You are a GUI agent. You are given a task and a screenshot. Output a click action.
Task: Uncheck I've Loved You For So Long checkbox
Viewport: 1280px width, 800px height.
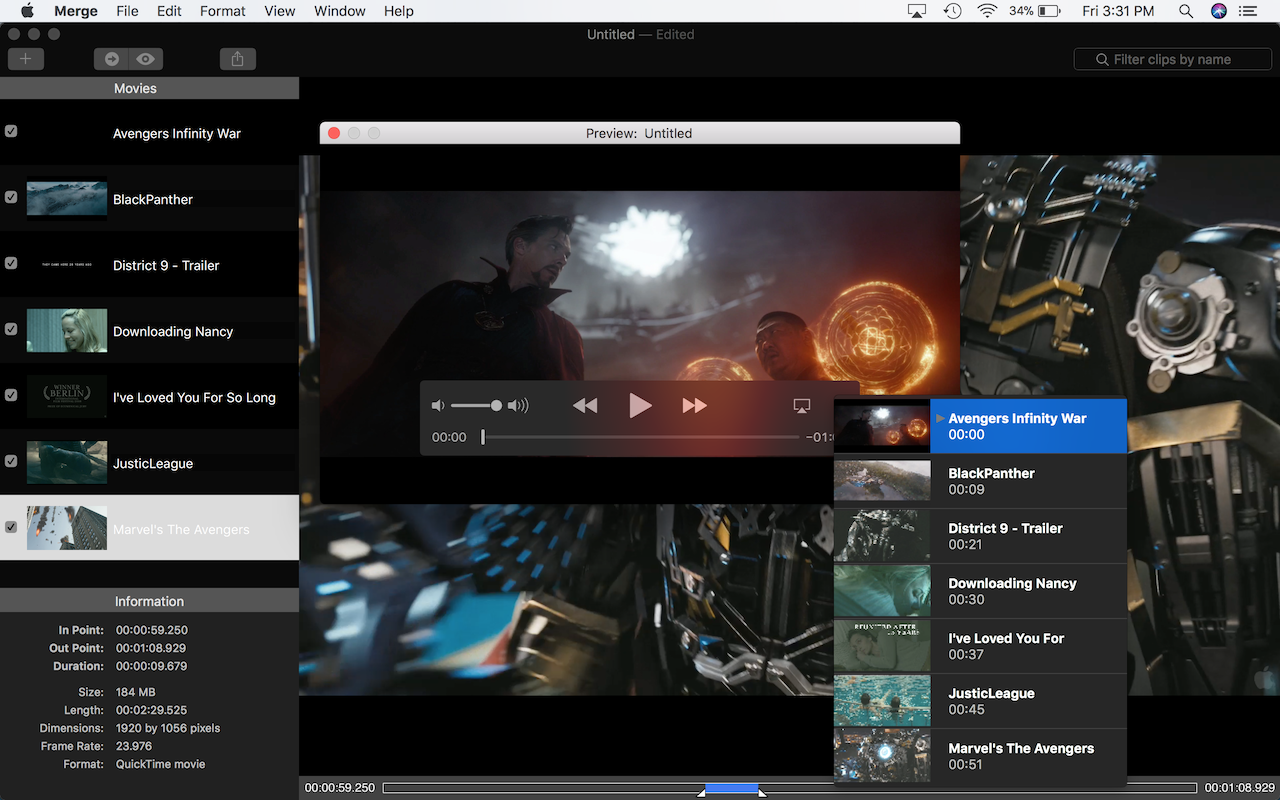click(11, 395)
